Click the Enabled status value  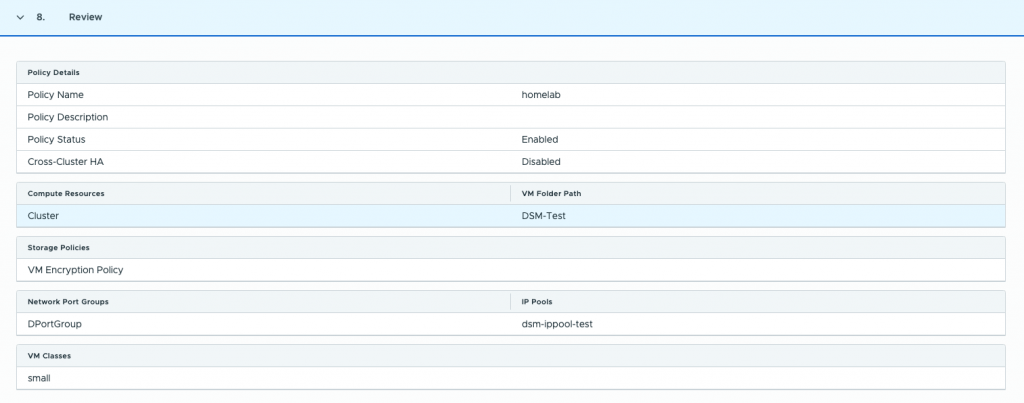(539, 139)
